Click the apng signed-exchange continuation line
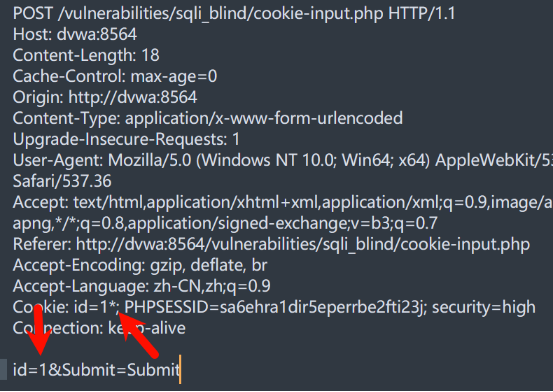This screenshot has width=553, height=392. [x=225, y=223]
